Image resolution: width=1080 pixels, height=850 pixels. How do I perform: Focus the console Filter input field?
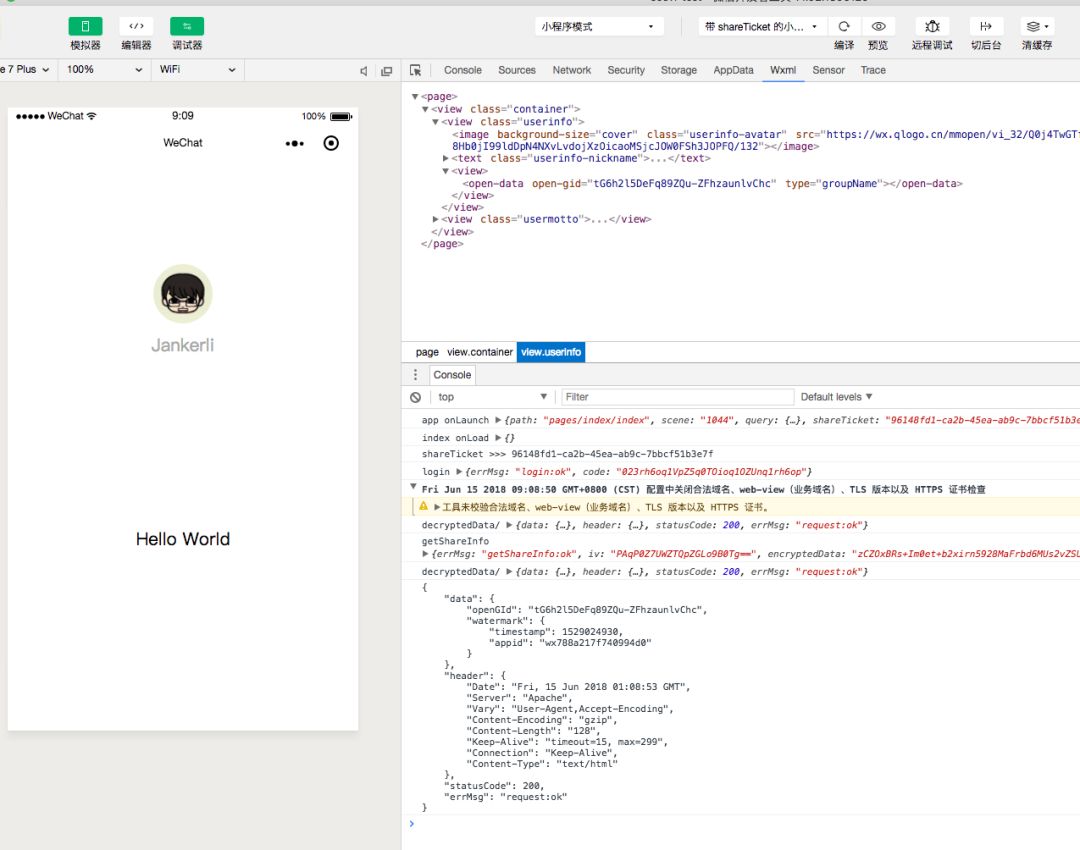point(678,397)
